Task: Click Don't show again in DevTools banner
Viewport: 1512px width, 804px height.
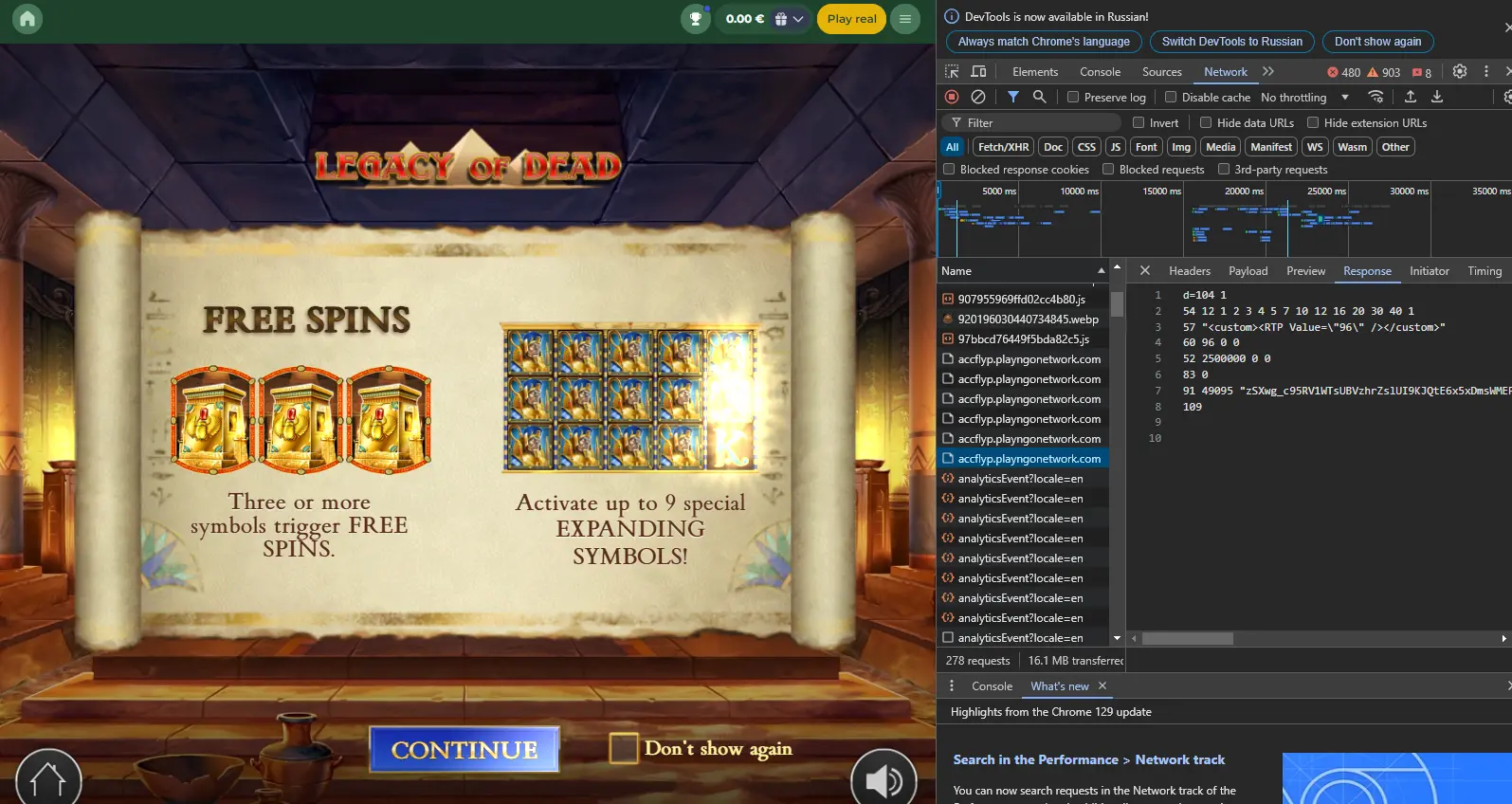Action: (1378, 42)
